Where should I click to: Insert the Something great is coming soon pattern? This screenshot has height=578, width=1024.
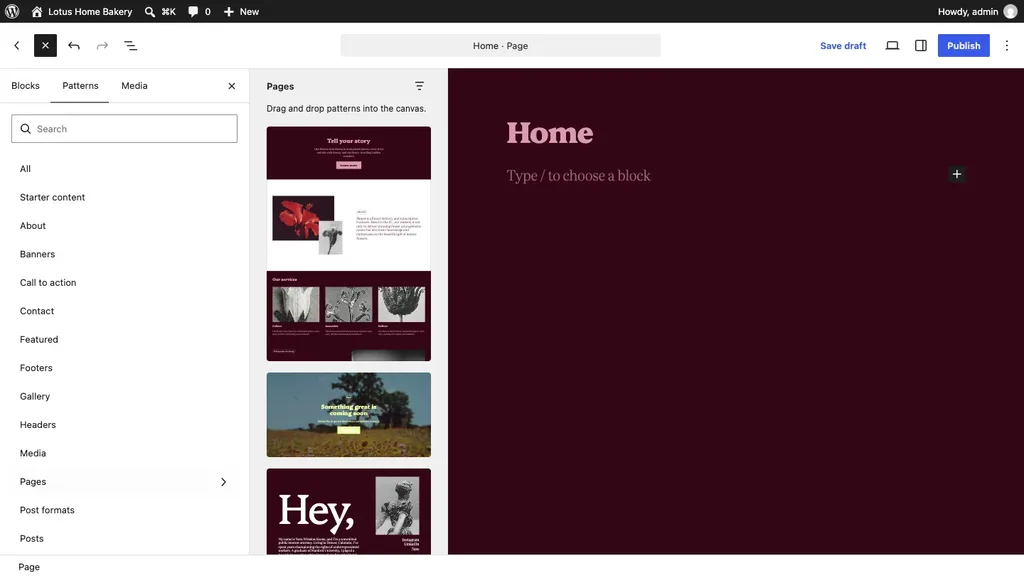[x=348, y=415]
